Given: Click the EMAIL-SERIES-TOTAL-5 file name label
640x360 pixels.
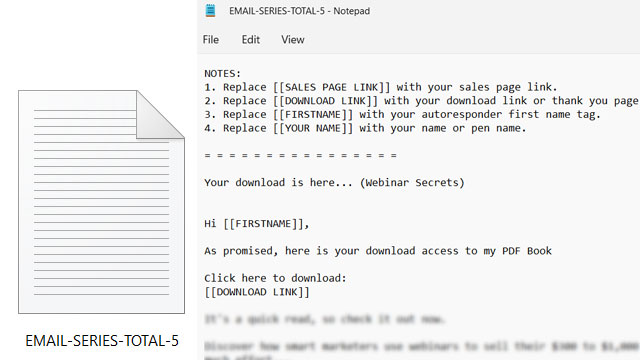Looking at the screenshot, I should tap(102, 341).
